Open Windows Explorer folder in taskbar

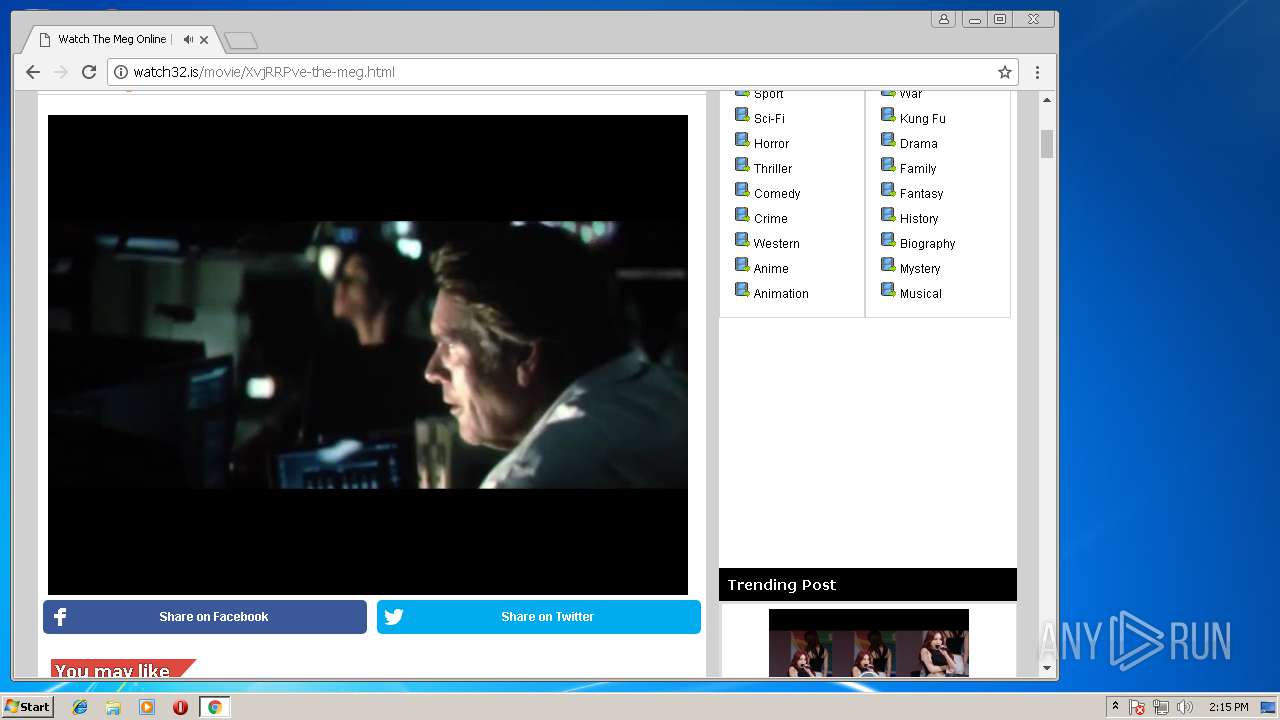(x=113, y=707)
